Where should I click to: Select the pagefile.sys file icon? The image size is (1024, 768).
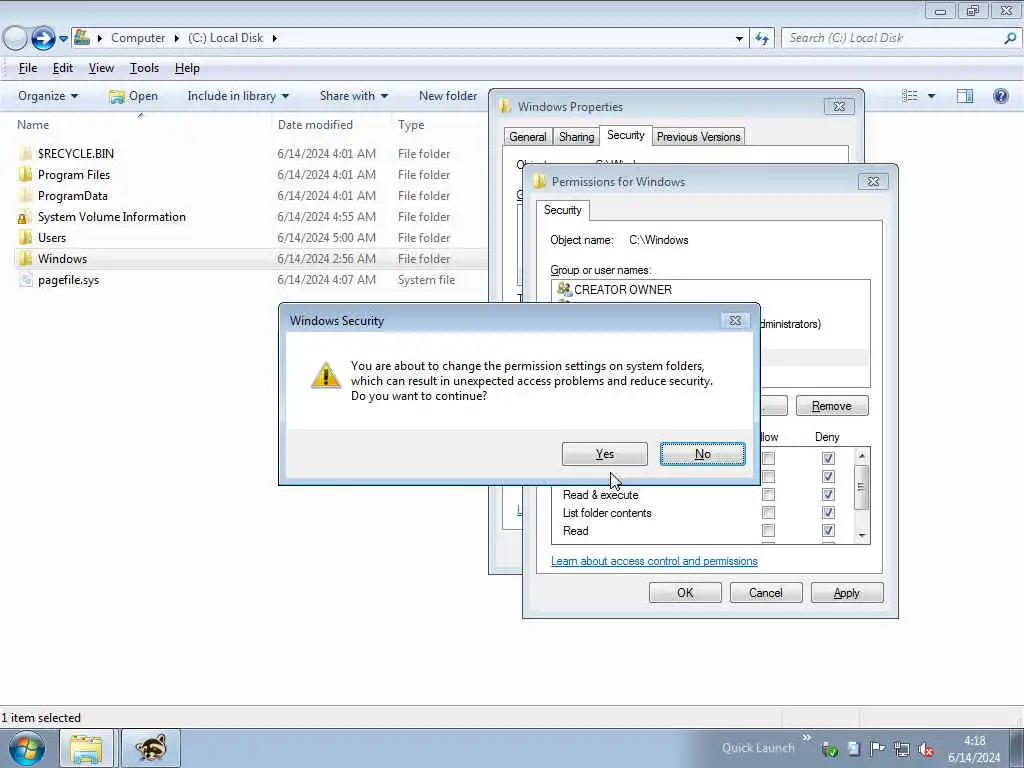pos(25,280)
